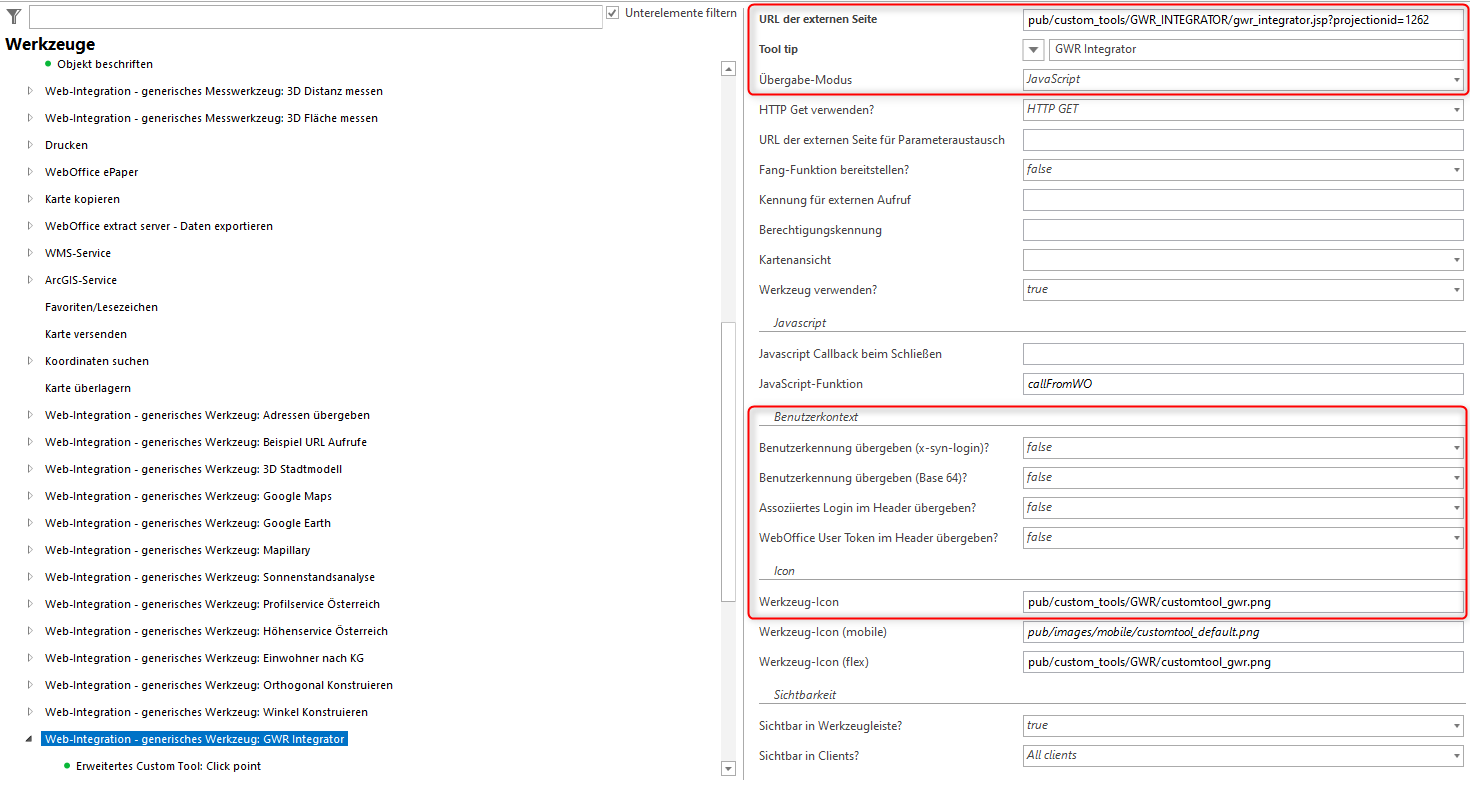Image resolution: width=1470 pixels, height=788 pixels.
Task: Click the filter funnel icon
Action: click(x=13, y=16)
